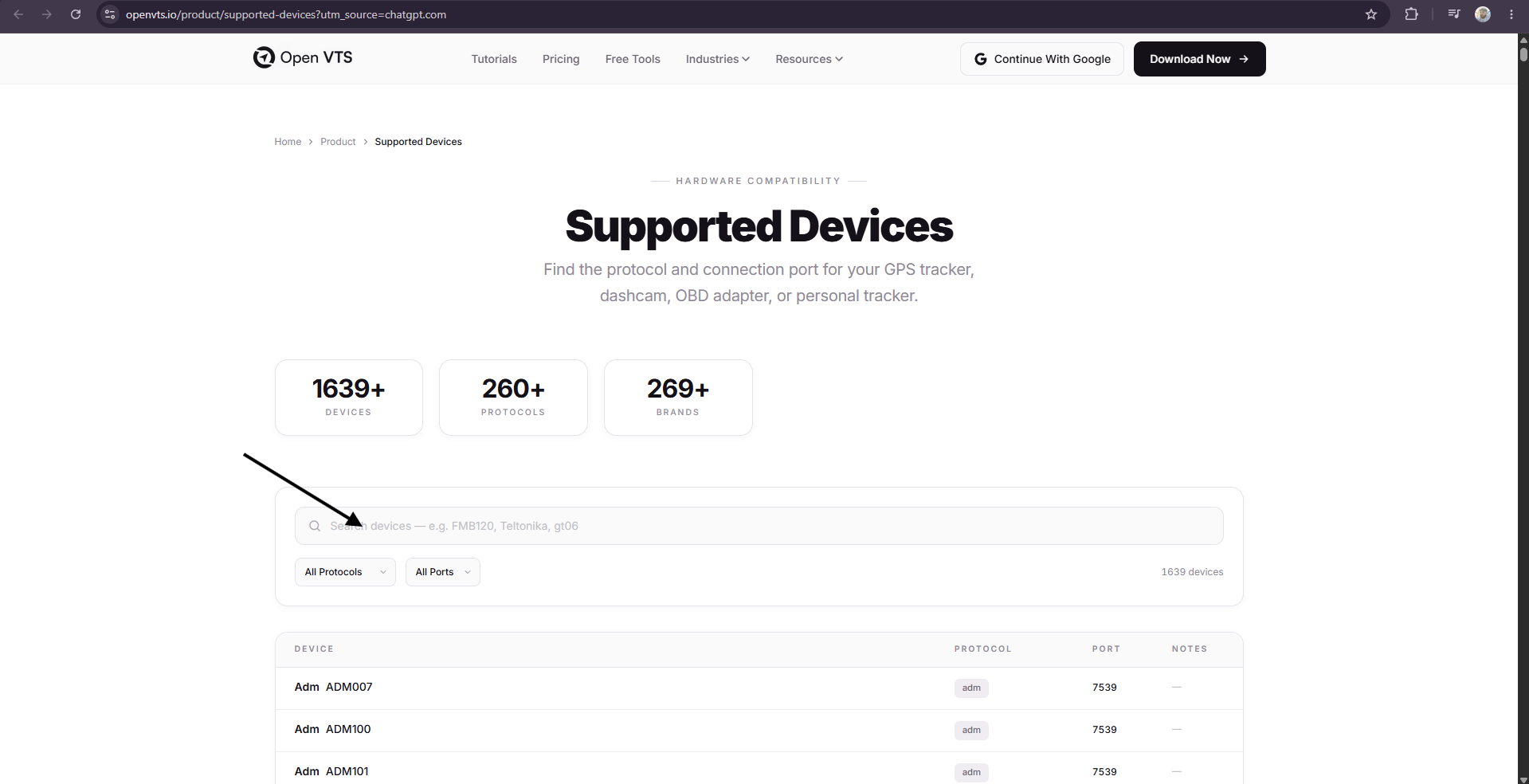Reload the page with the refresh icon
The height and width of the screenshot is (784, 1529).
pyautogui.click(x=76, y=14)
